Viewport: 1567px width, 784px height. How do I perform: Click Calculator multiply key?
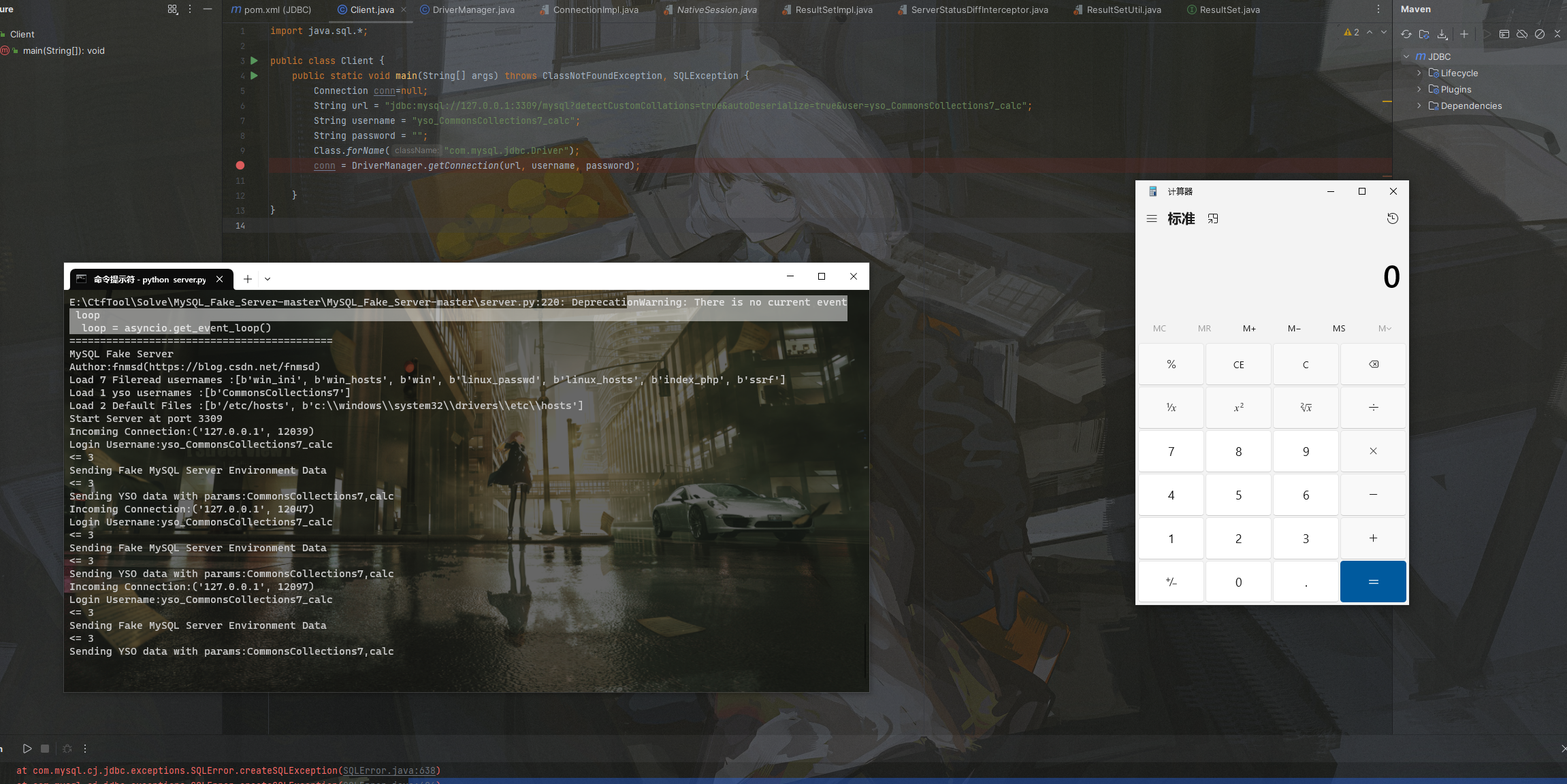[x=1373, y=451]
